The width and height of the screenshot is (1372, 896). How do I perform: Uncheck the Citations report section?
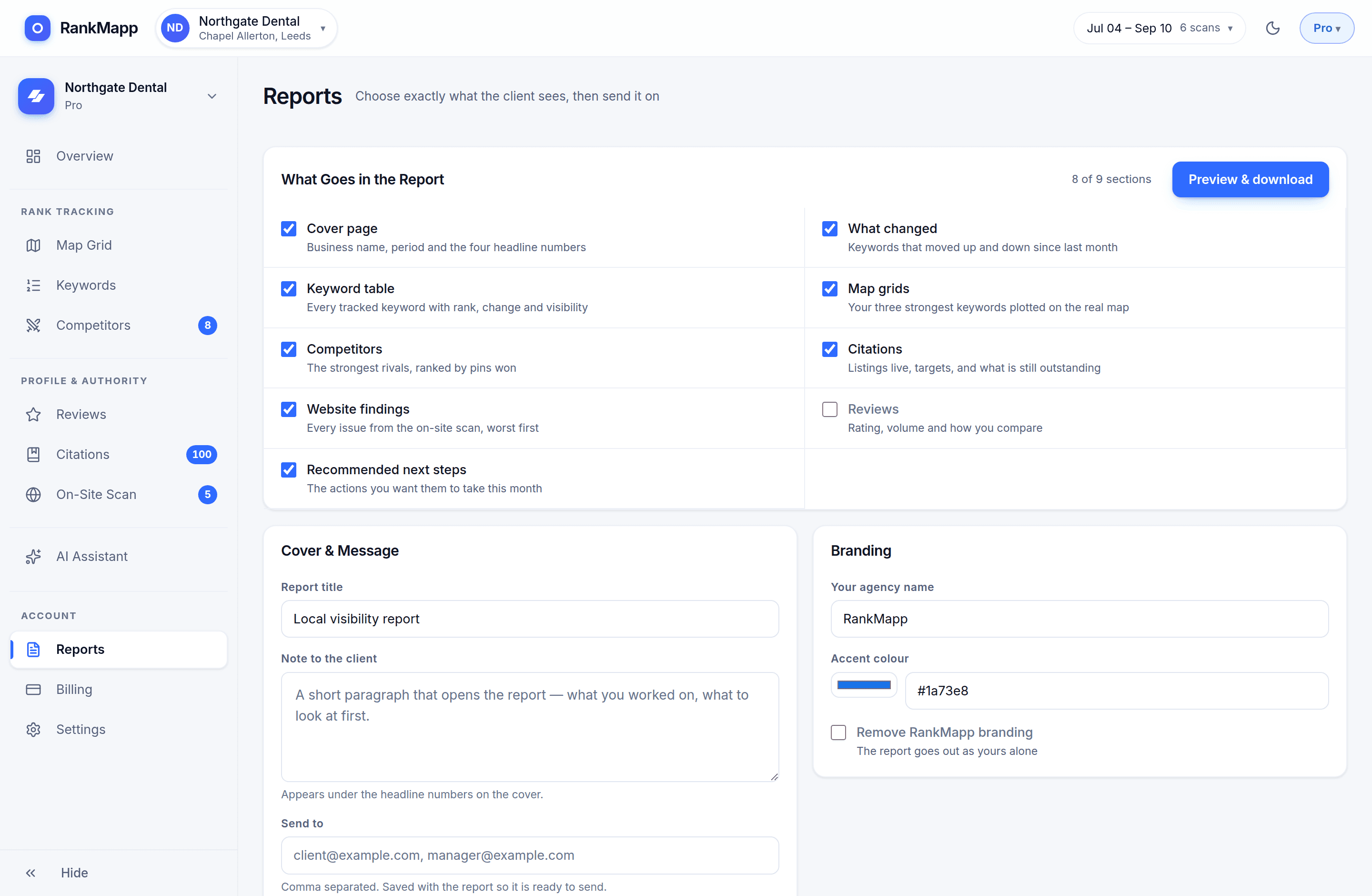[829, 349]
